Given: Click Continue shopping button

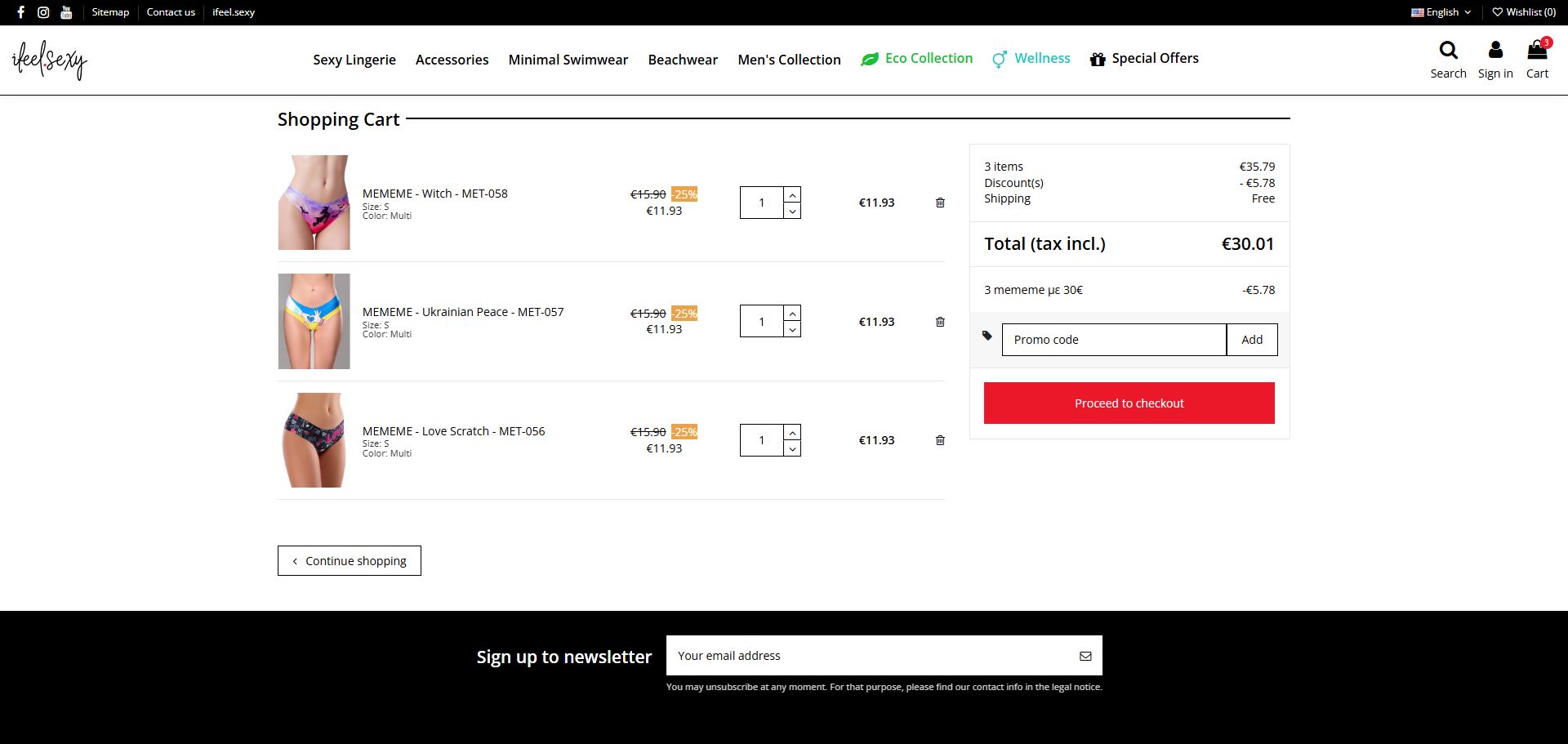Looking at the screenshot, I should pyautogui.click(x=350, y=561).
